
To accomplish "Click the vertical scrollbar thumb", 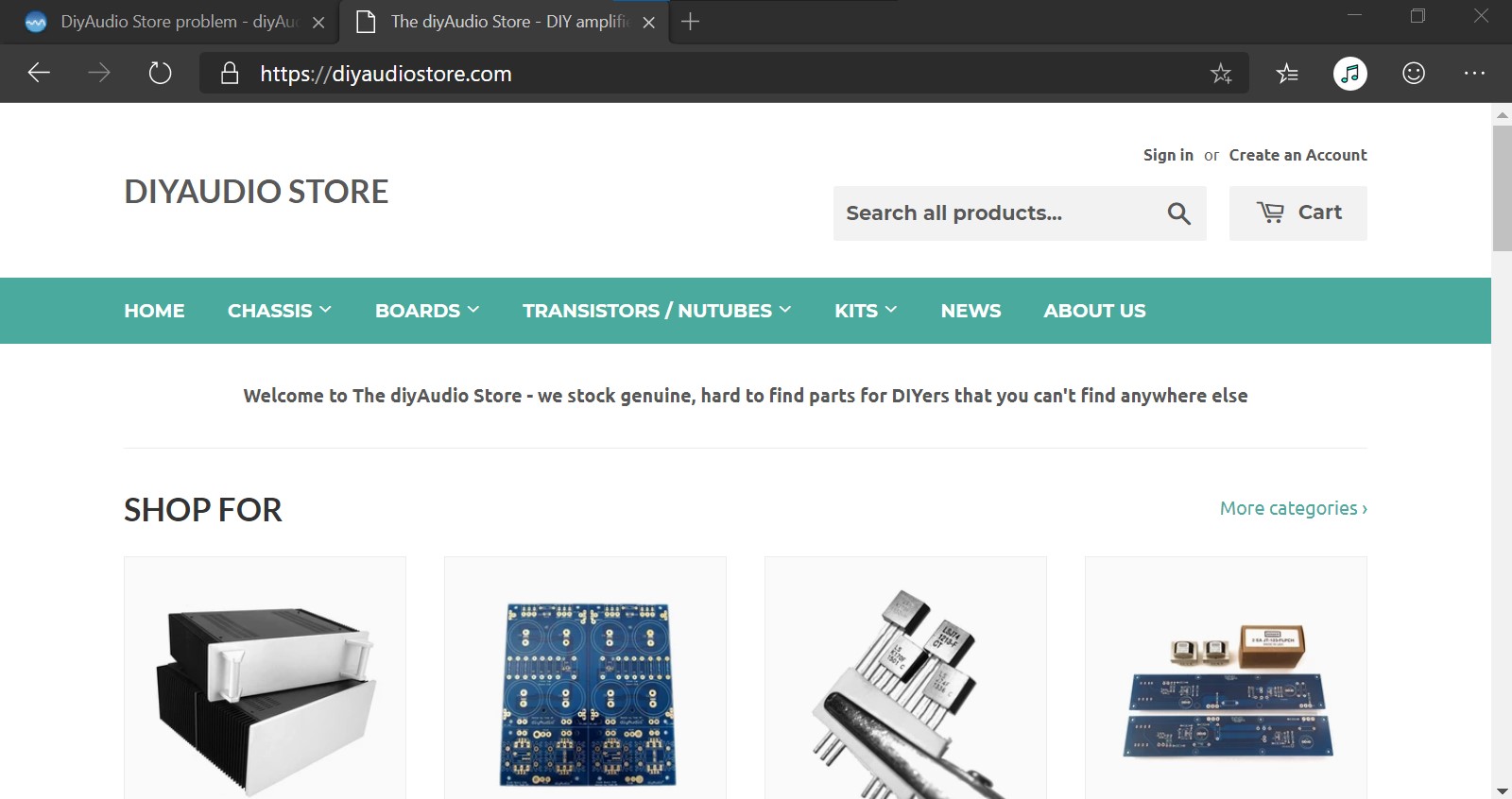I will 1502,188.
